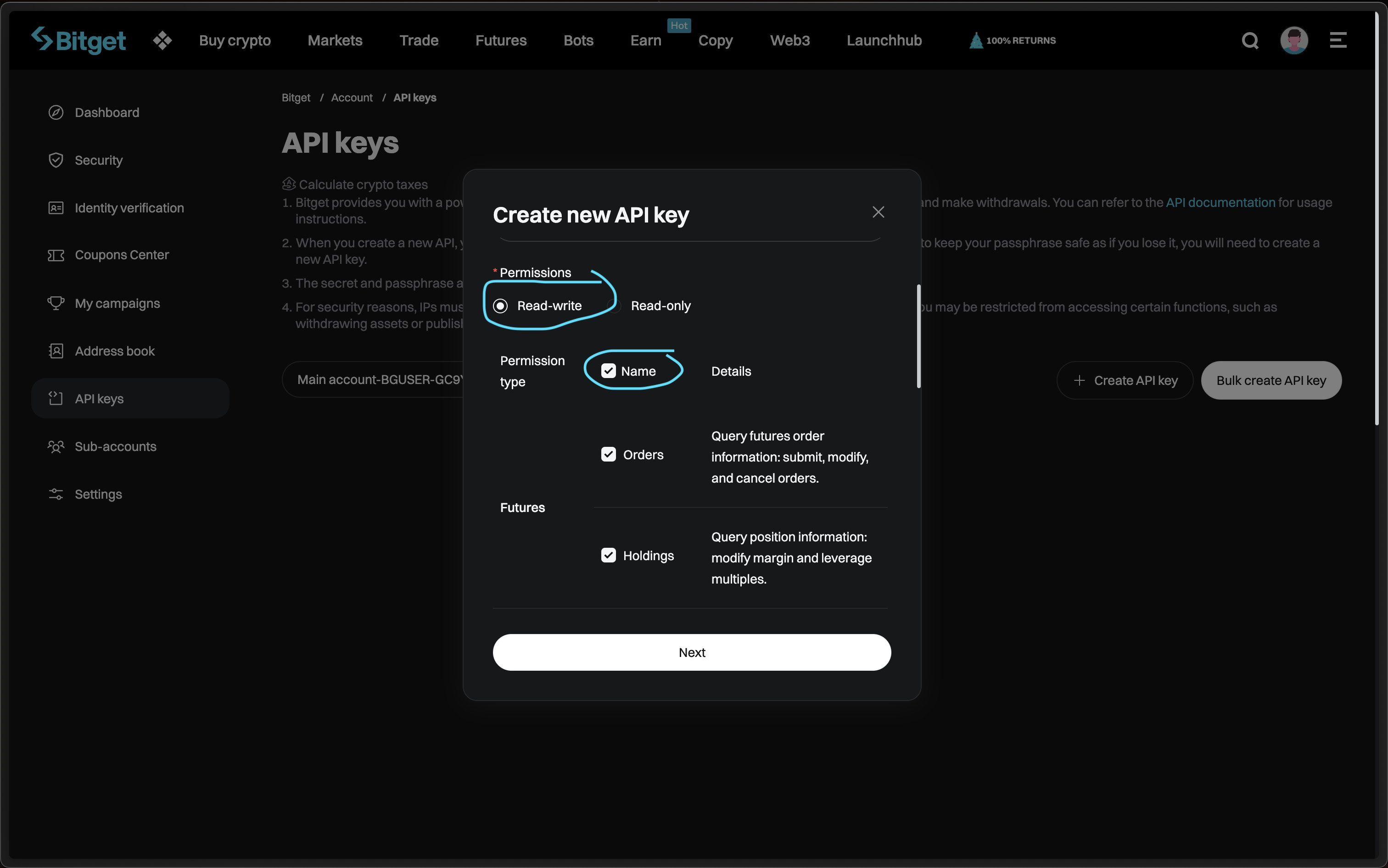1388x868 pixels.
Task: Click the Security shield icon in sidebar
Action: (x=56, y=160)
